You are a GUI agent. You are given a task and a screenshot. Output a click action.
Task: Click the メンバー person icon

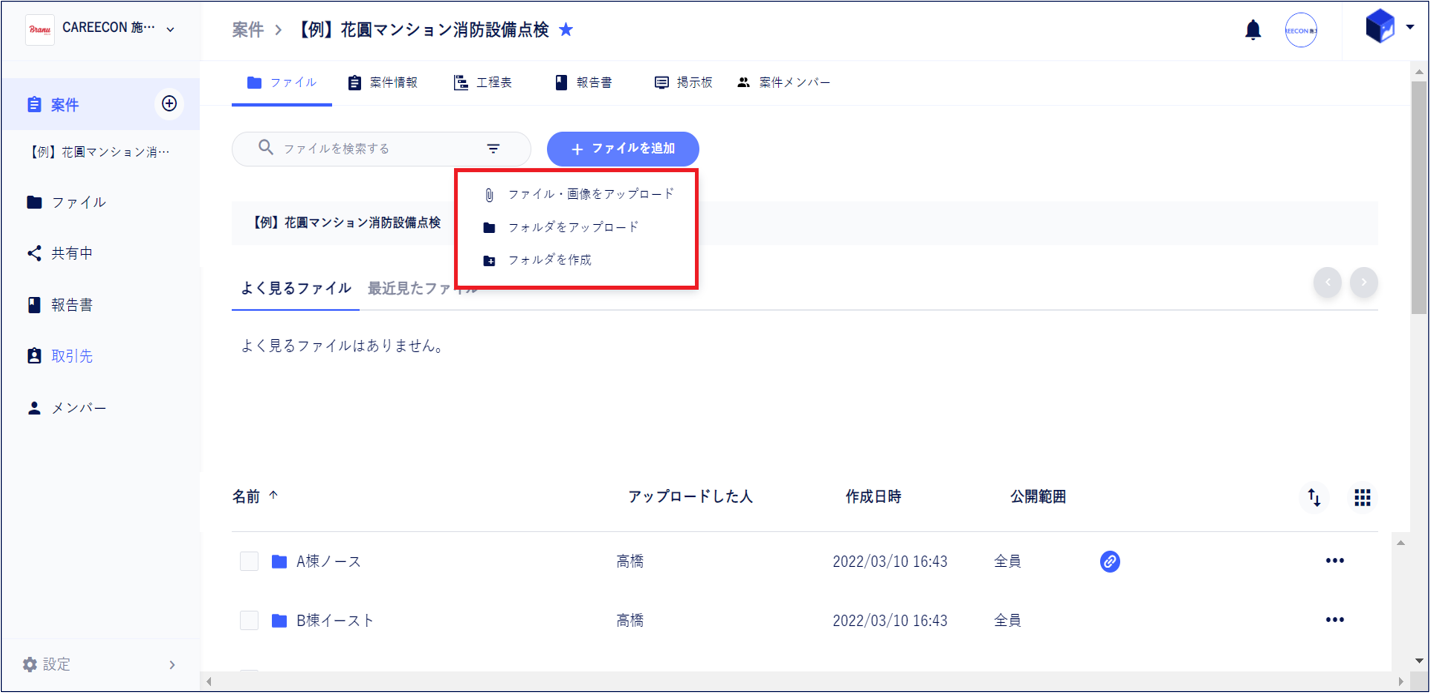tap(34, 408)
